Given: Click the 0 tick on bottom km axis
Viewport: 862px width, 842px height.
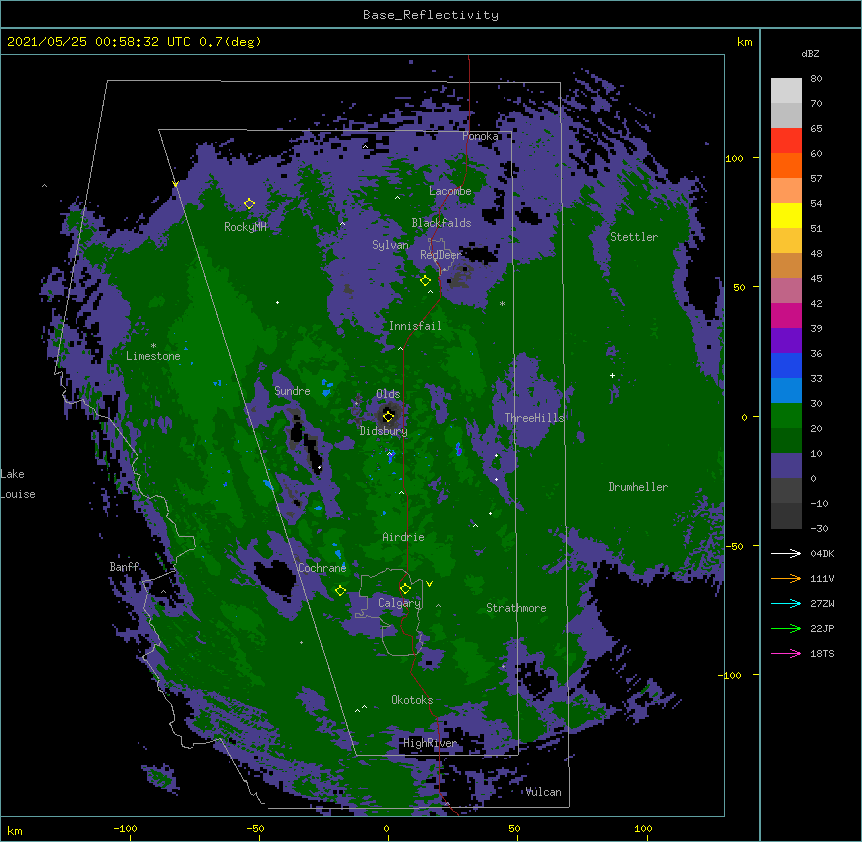Looking at the screenshot, I should coord(386,828).
